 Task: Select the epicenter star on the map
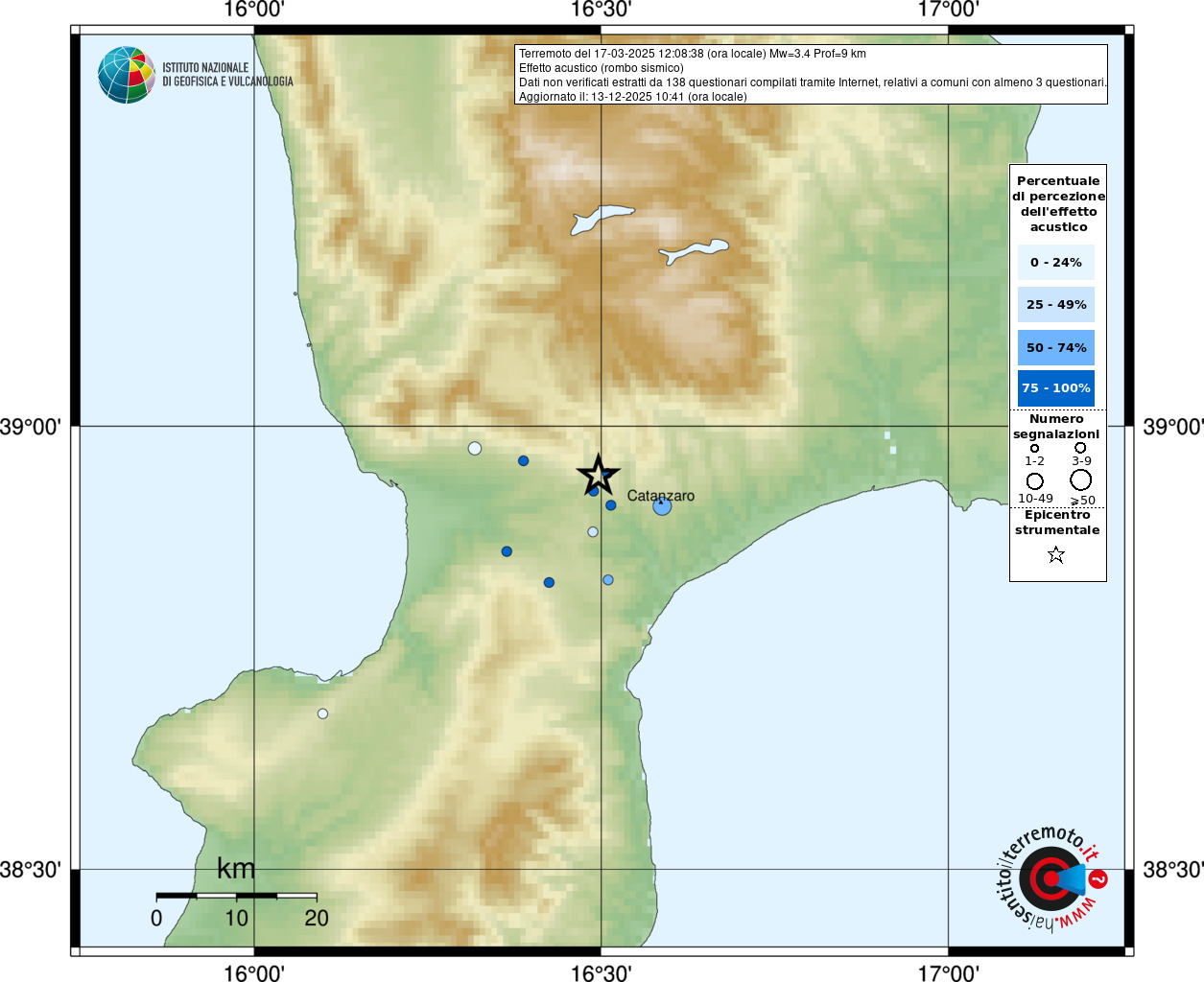click(598, 475)
